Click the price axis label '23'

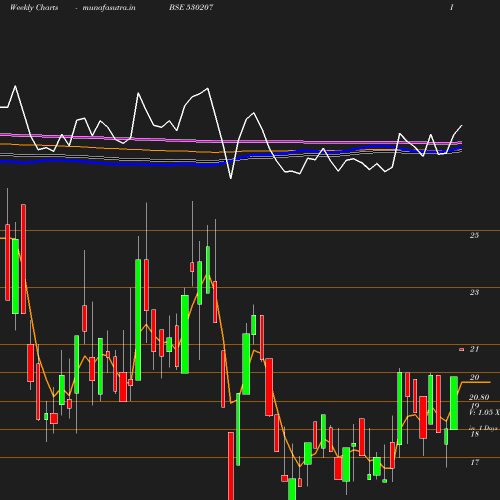[474, 292]
